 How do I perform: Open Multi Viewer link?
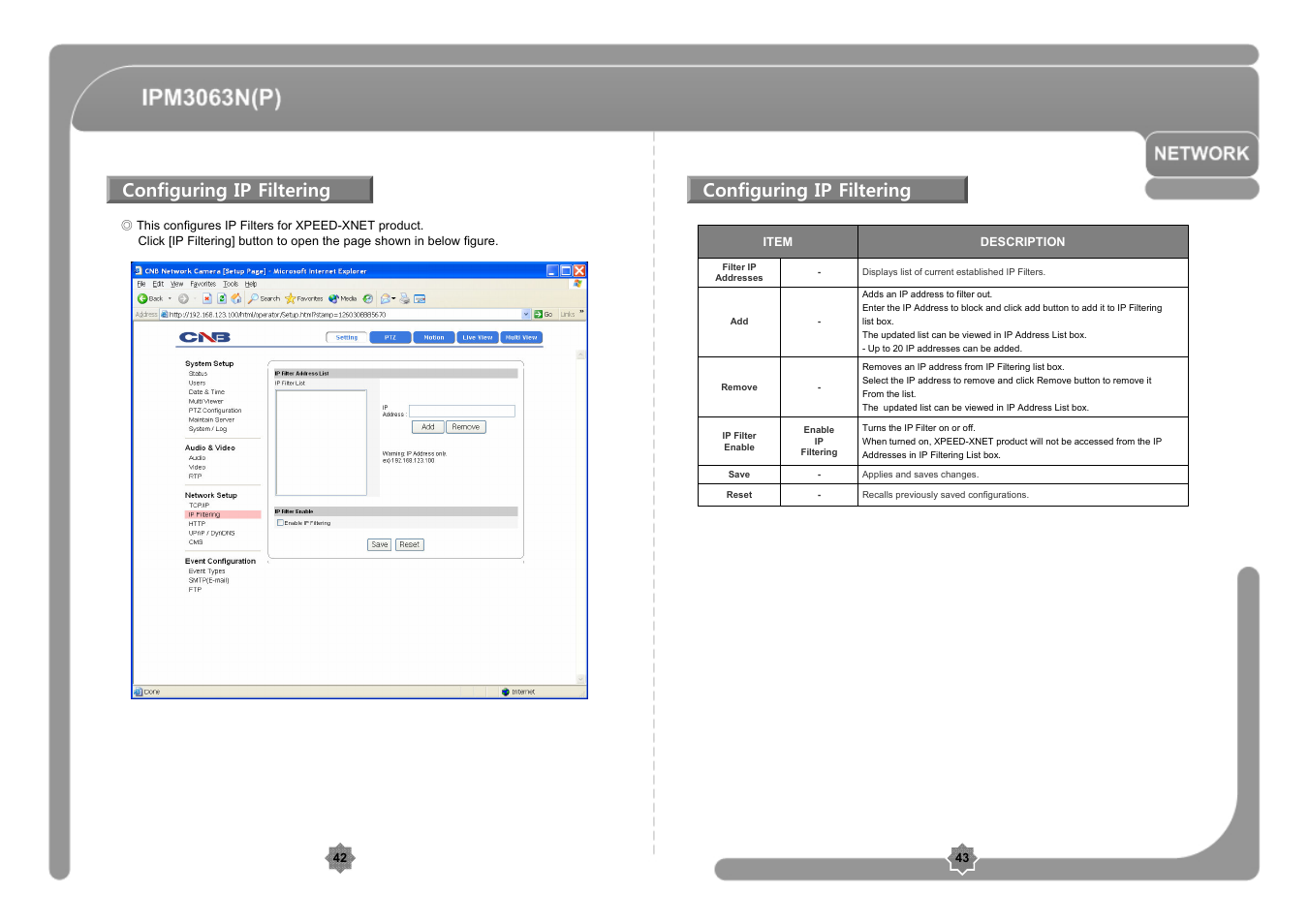[205, 401]
